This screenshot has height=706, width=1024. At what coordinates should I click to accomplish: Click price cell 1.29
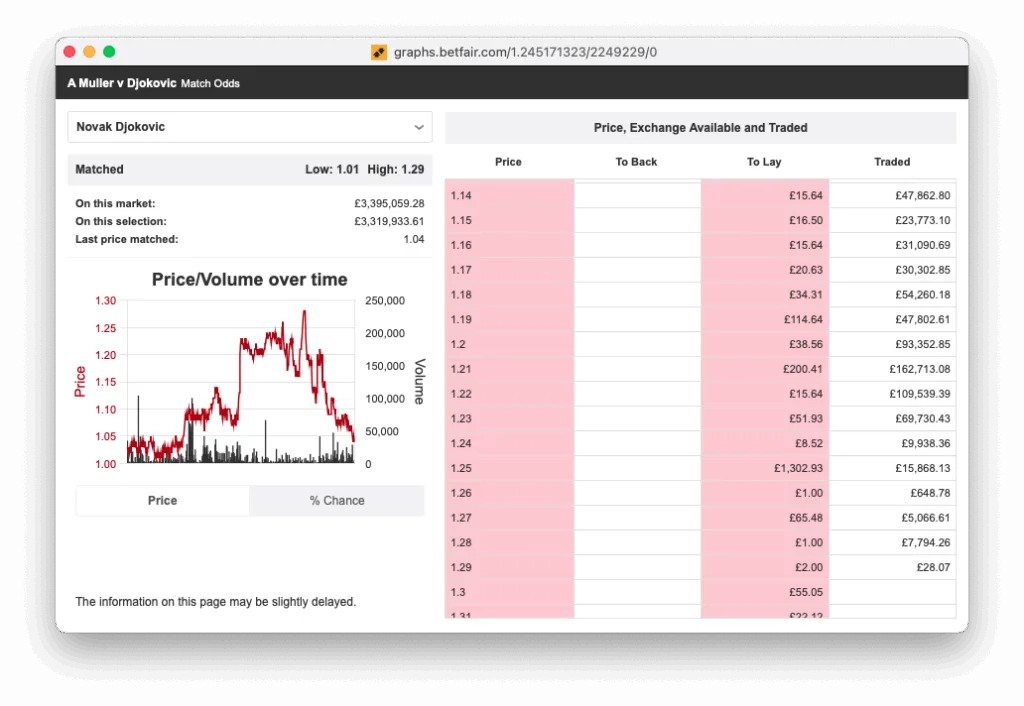pyautogui.click(x=509, y=568)
